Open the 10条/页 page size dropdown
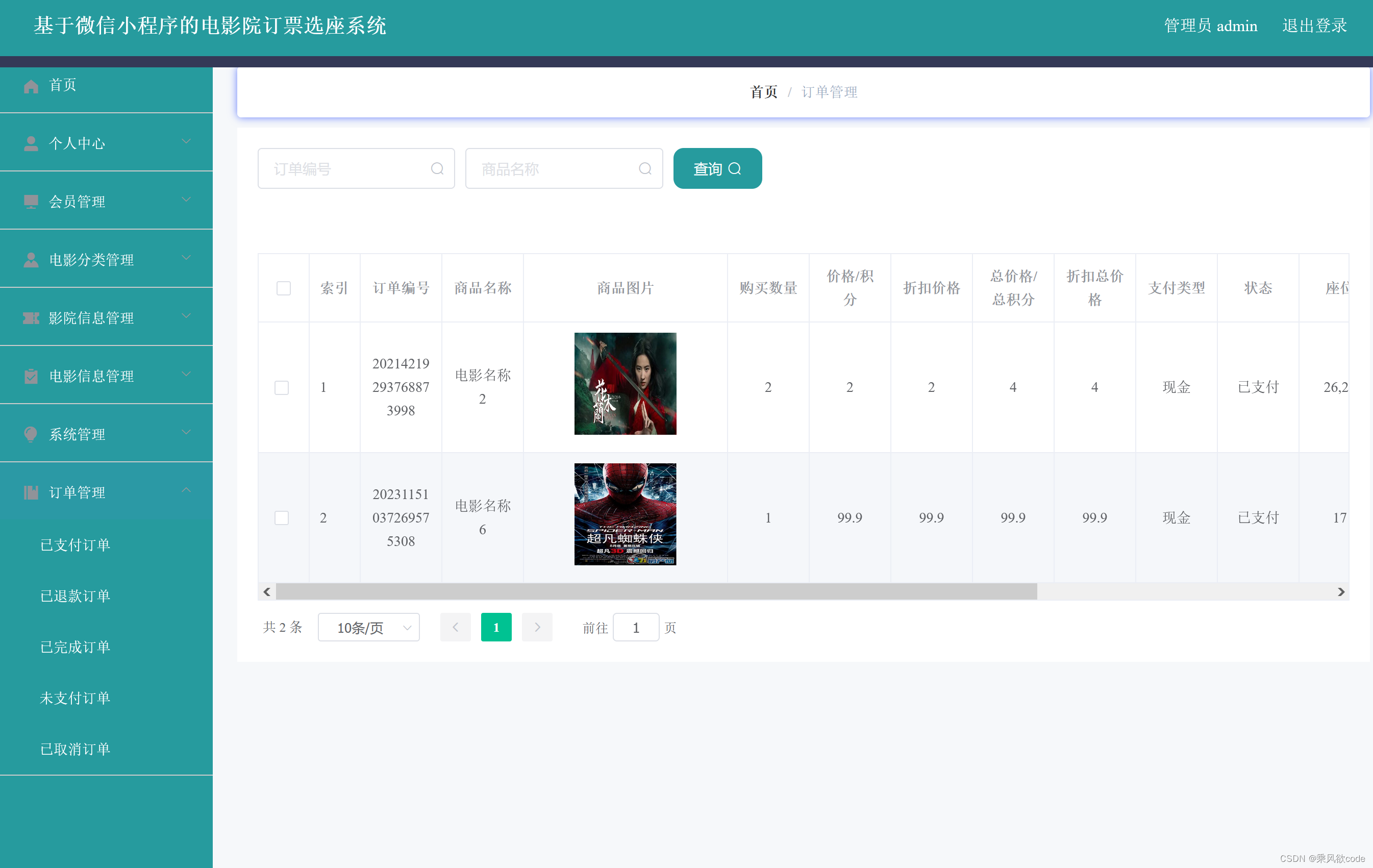Image resolution: width=1373 pixels, height=868 pixels. coord(368,627)
